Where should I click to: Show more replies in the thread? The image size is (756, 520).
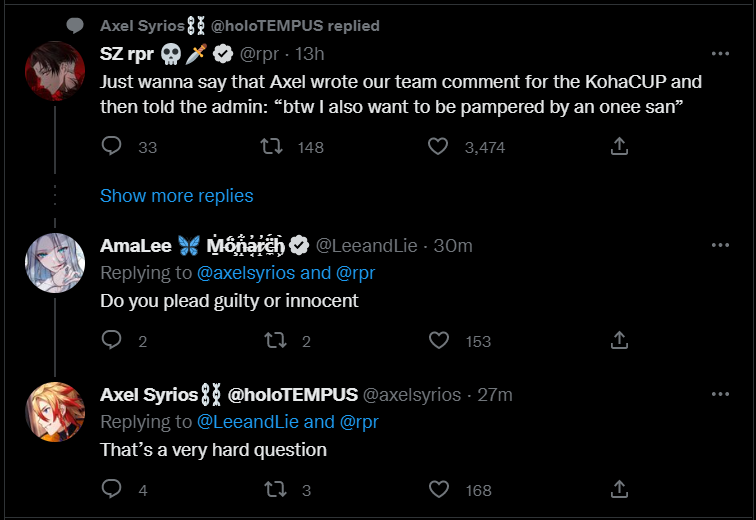[x=176, y=196]
